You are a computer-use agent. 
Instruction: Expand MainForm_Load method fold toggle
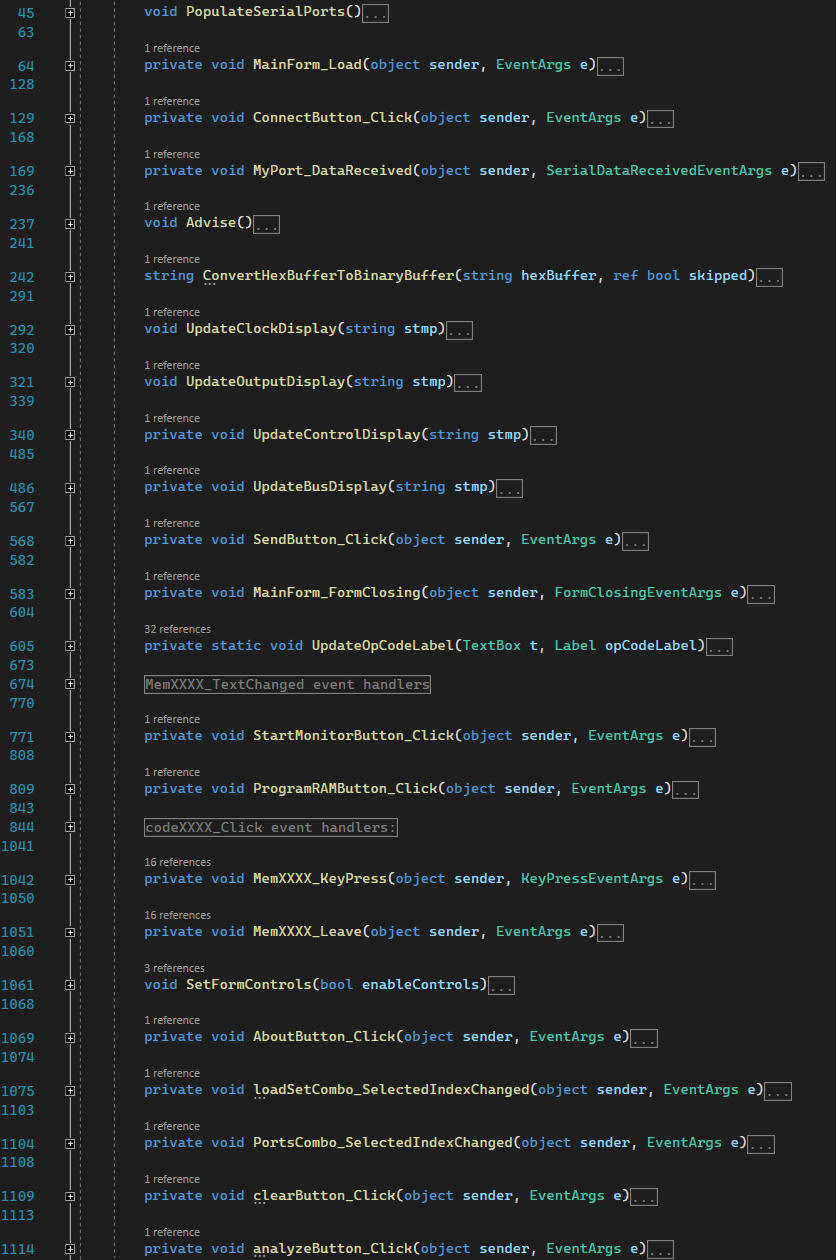click(x=70, y=66)
